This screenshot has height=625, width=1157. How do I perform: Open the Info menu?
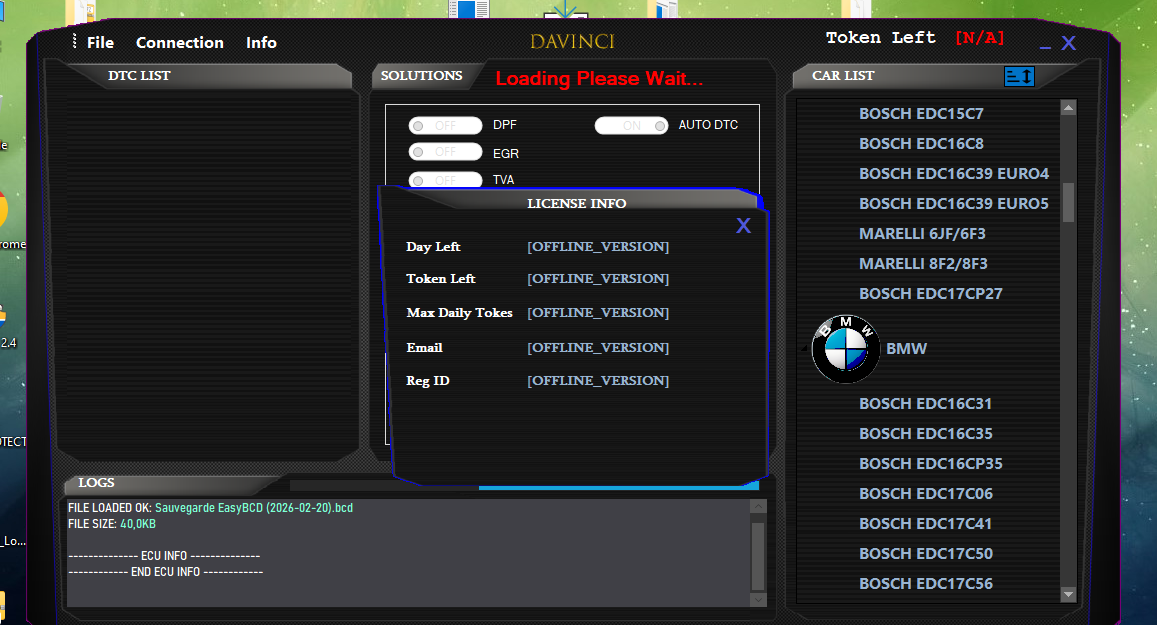click(x=261, y=43)
